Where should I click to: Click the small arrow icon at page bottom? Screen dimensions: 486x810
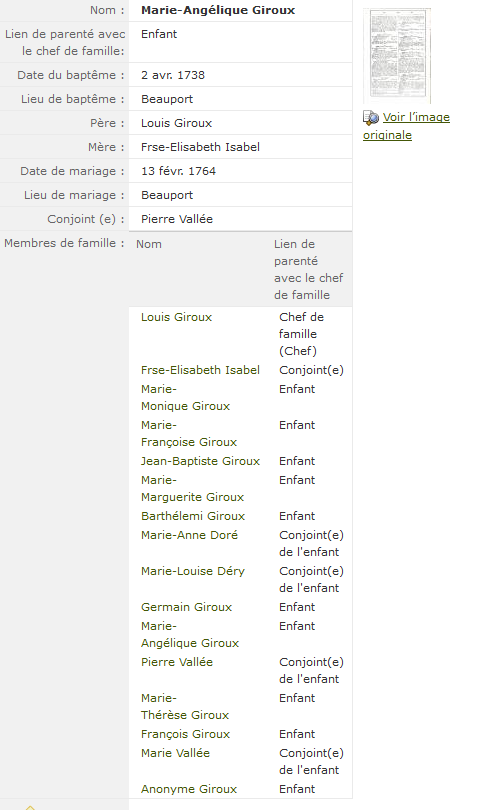point(30,807)
